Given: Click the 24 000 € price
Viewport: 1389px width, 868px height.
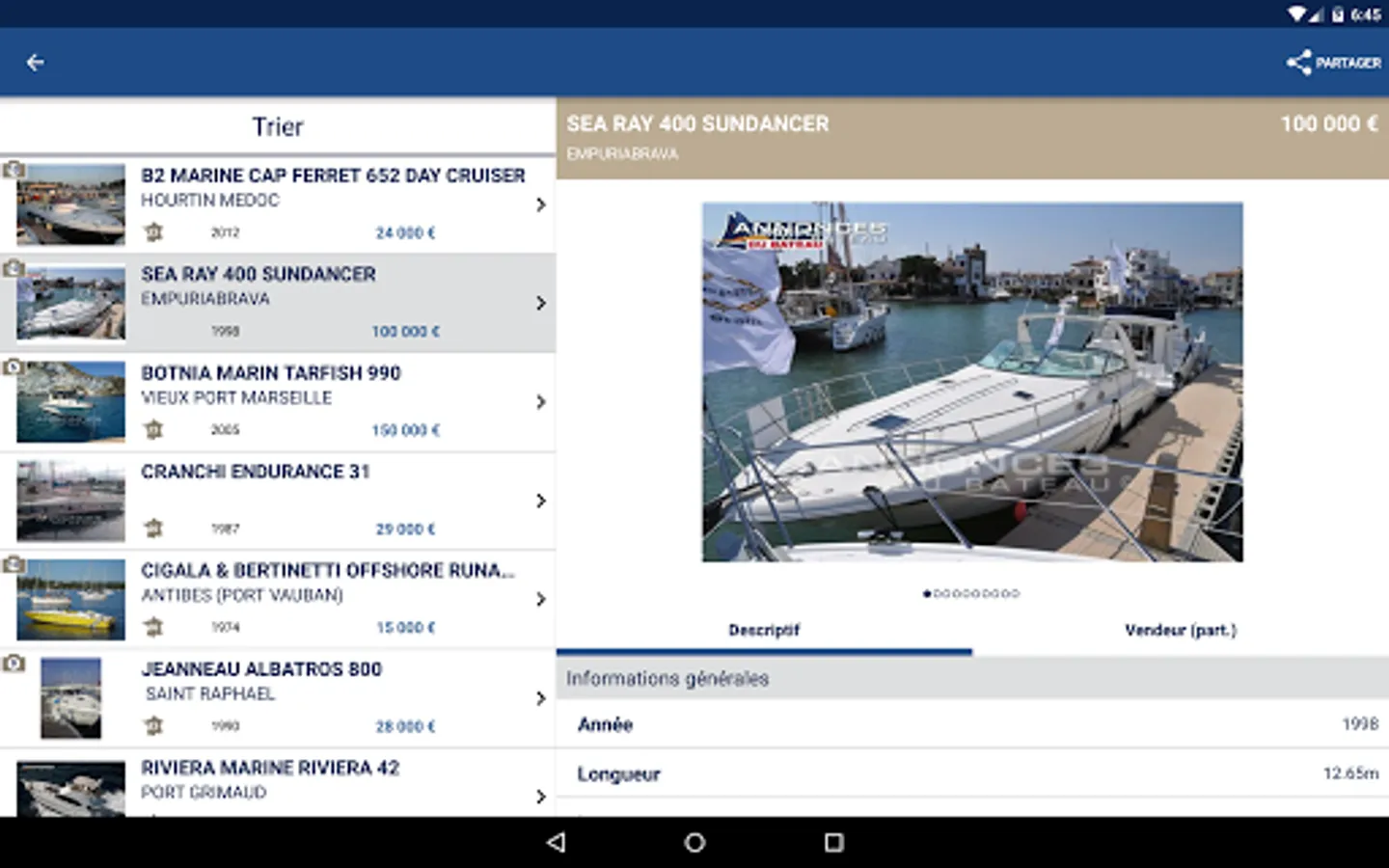Looking at the screenshot, I should (405, 233).
